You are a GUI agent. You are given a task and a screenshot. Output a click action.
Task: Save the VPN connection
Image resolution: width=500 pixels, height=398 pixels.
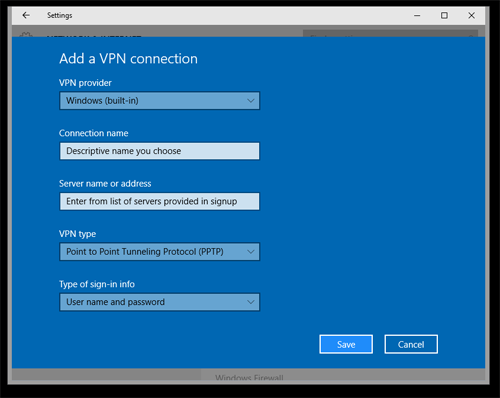tap(346, 344)
